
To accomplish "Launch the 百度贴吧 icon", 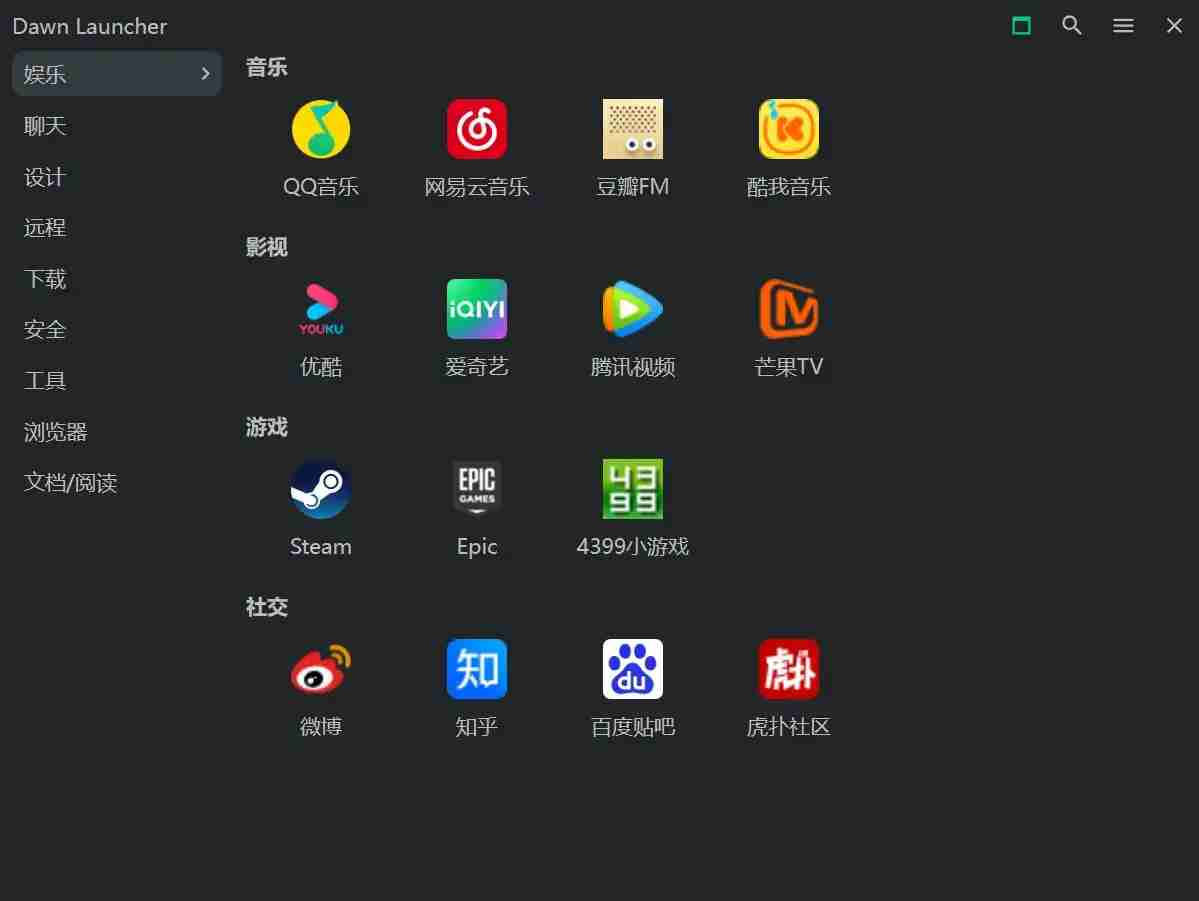I will (633, 670).
